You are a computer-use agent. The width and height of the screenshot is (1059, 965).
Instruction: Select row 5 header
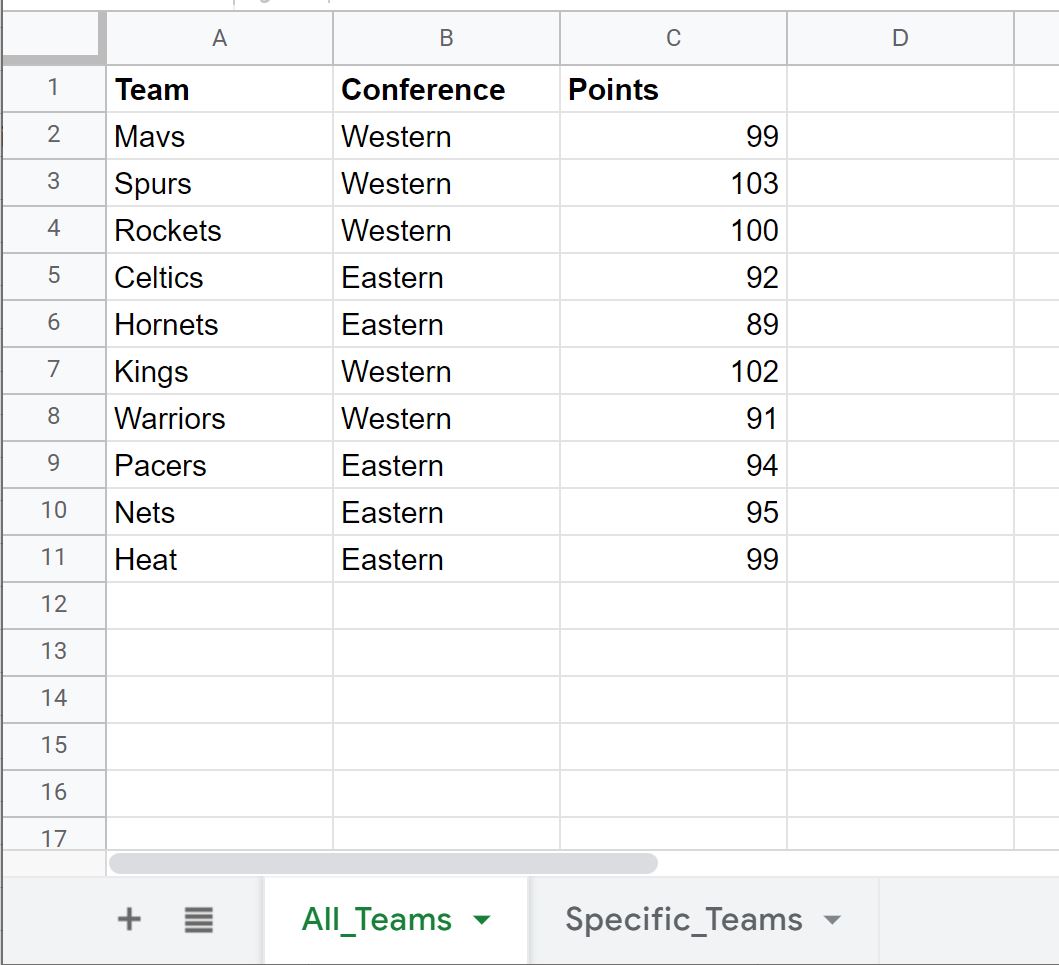point(53,276)
